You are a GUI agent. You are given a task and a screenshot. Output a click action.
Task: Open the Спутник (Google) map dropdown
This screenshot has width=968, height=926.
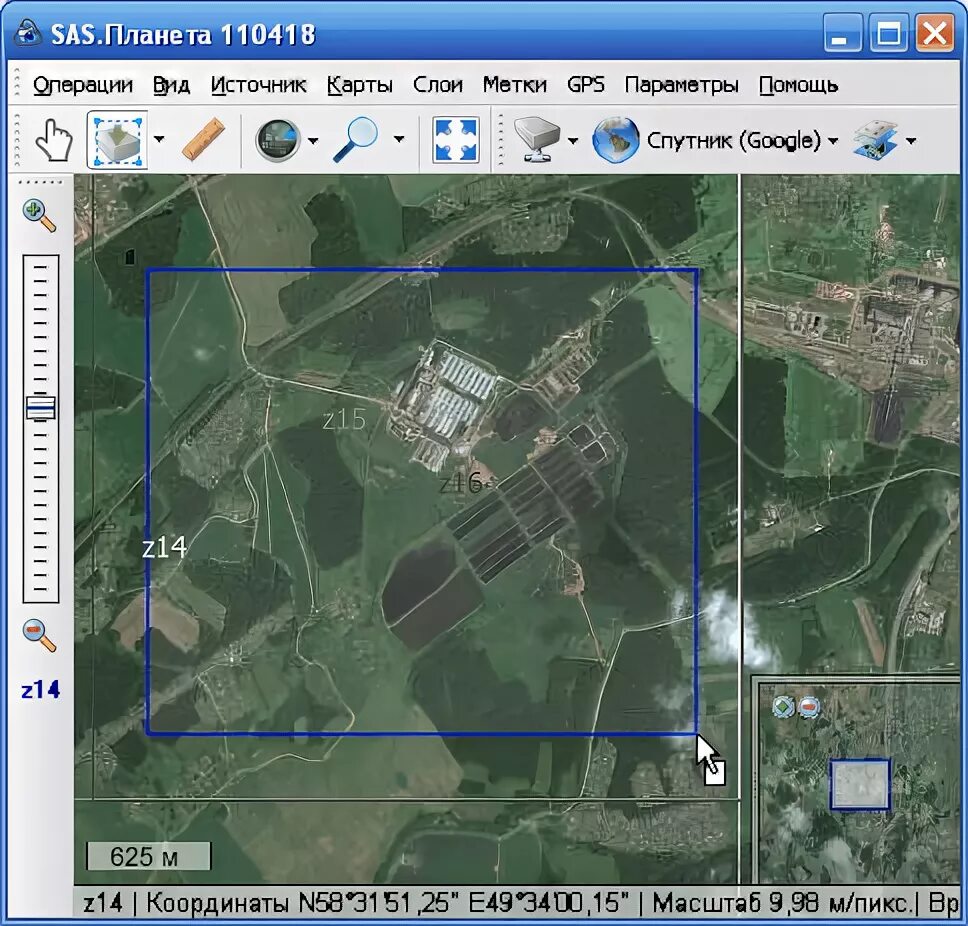[x=715, y=140]
